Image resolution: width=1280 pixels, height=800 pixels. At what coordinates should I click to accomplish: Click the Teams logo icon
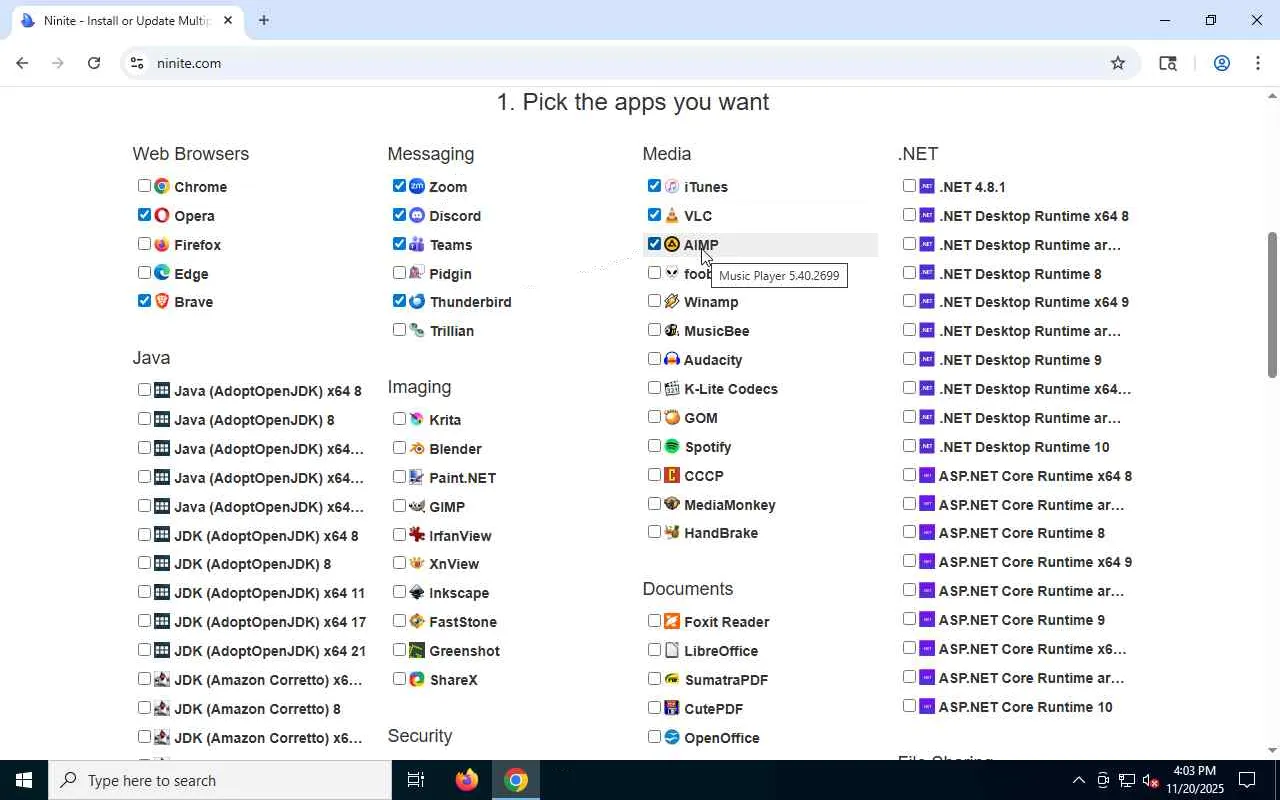click(417, 244)
